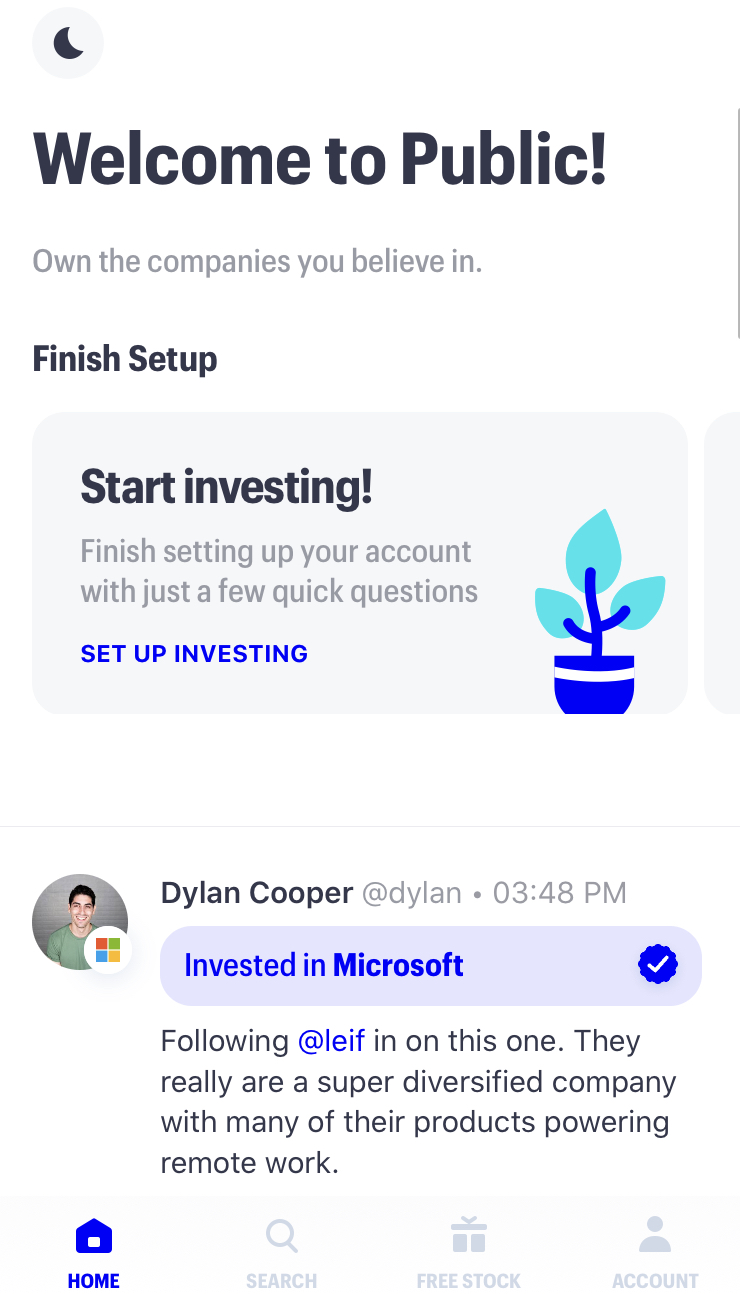
Task: Tap the Microsoft logo badge on the avatar
Action: tap(108, 950)
